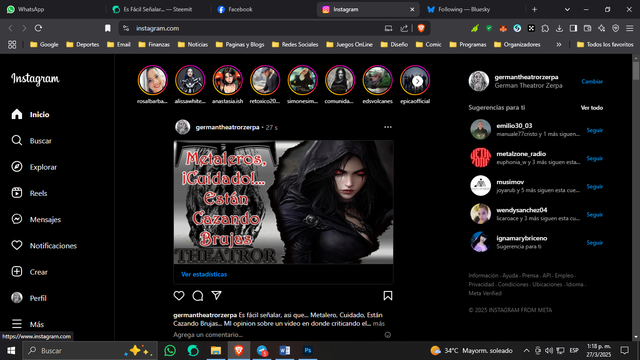Follow ignamarybriceno with the Seguir button

[595, 243]
